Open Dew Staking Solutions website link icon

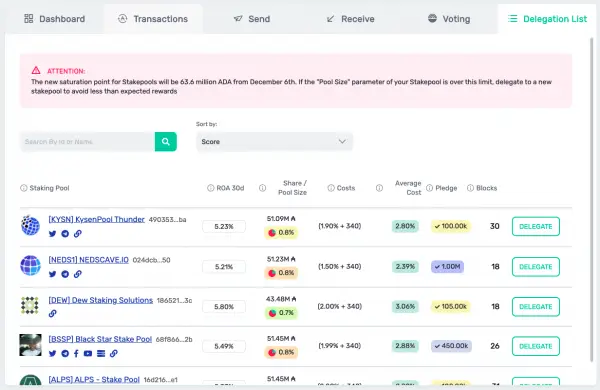click(52, 313)
